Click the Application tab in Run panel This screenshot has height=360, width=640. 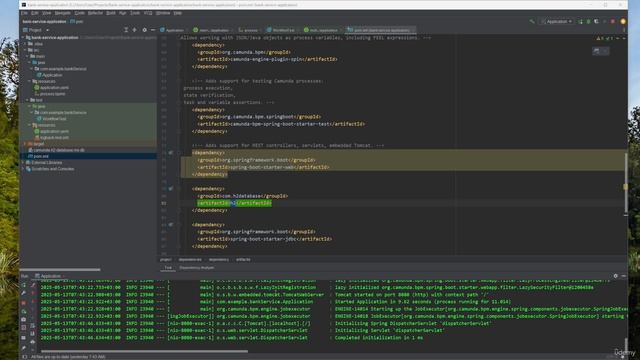(x=48, y=276)
